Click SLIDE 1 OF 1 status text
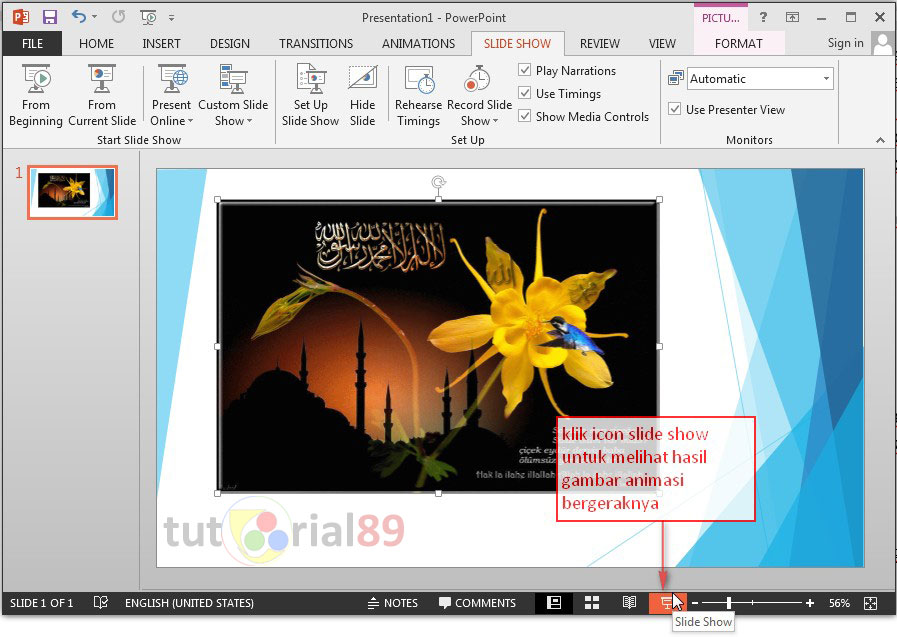This screenshot has width=897, height=637. [x=41, y=603]
